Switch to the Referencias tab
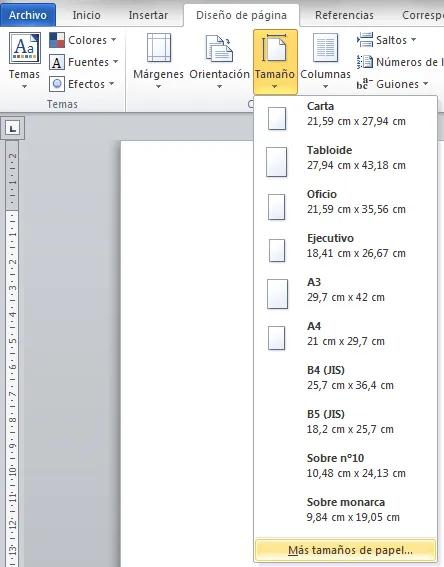This screenshot has width=444, height=567. coord(344,15)
